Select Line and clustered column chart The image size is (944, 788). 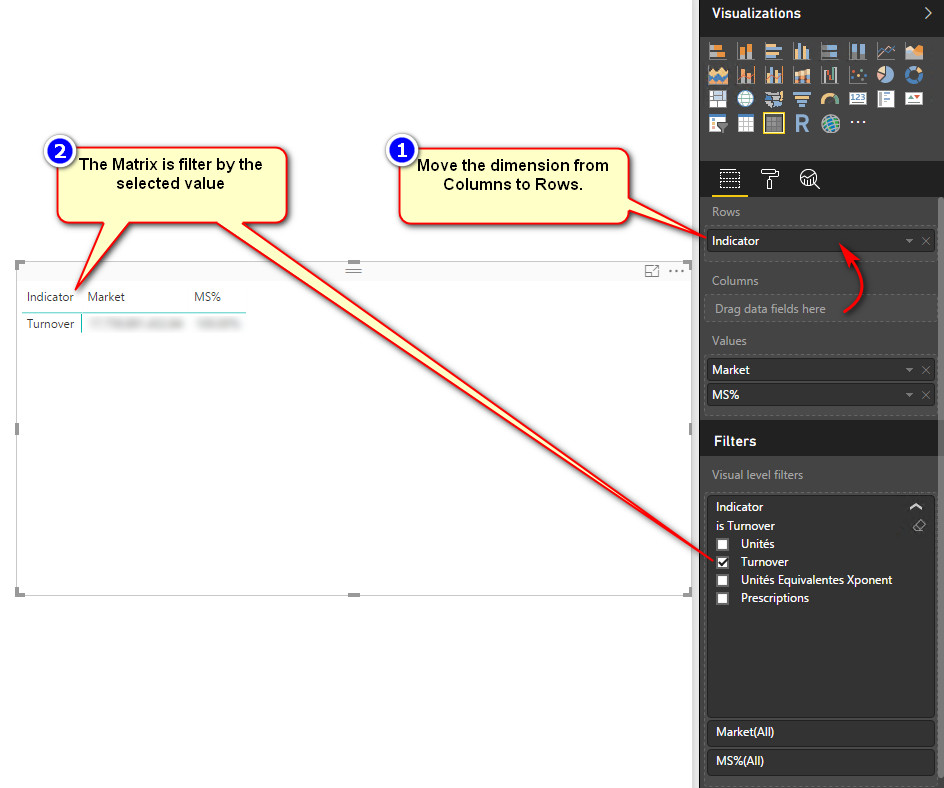point(774,75)
